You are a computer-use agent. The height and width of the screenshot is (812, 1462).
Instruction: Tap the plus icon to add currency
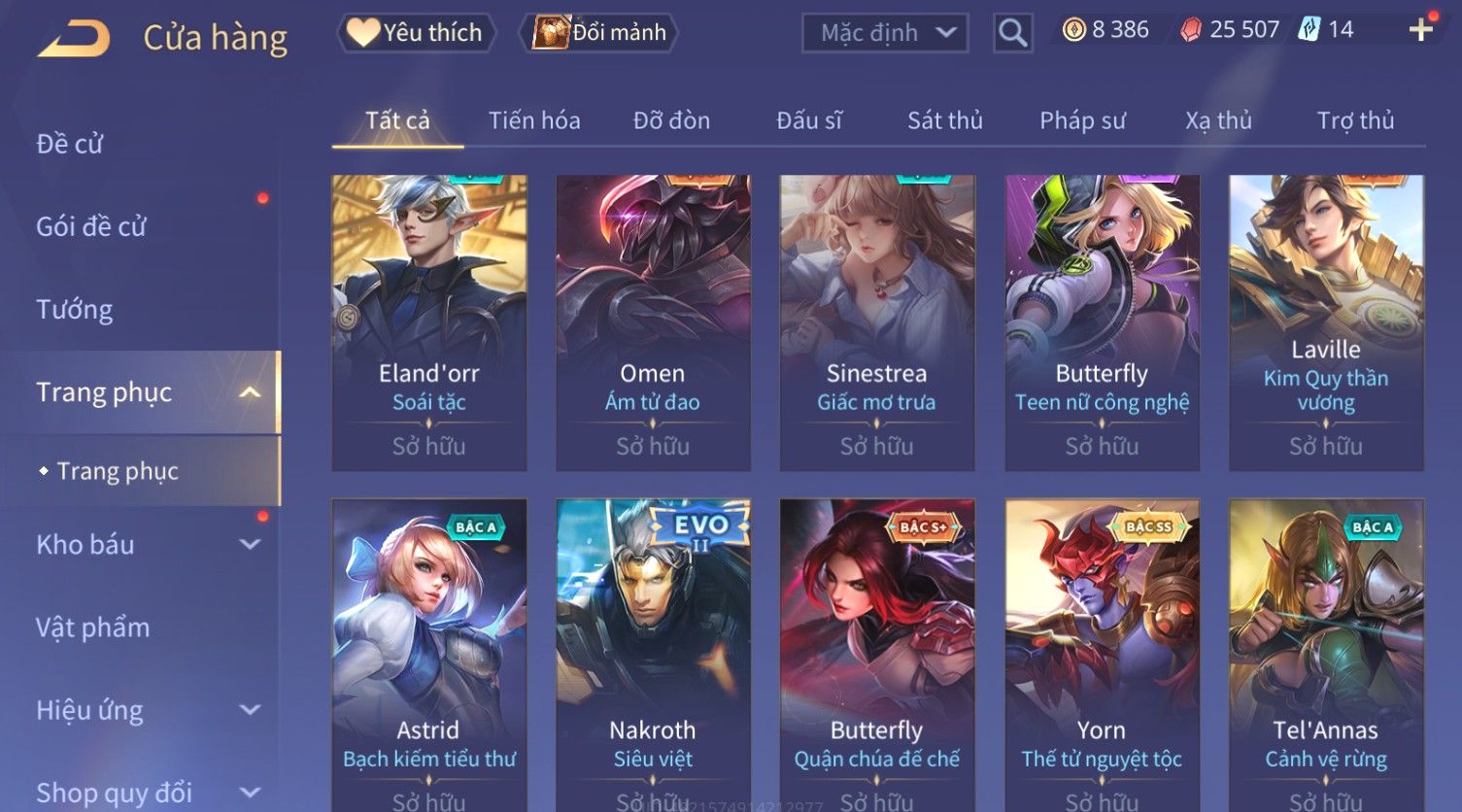1421,30
